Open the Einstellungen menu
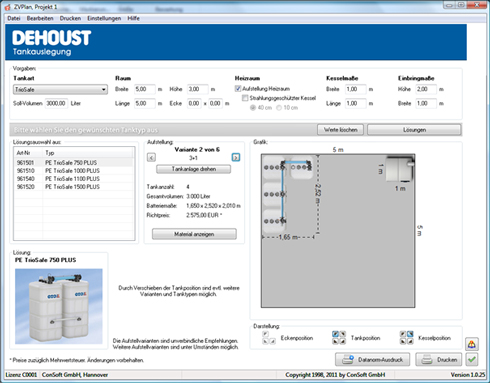The height and width of the screenshot is (383, 490). point(104,18)
